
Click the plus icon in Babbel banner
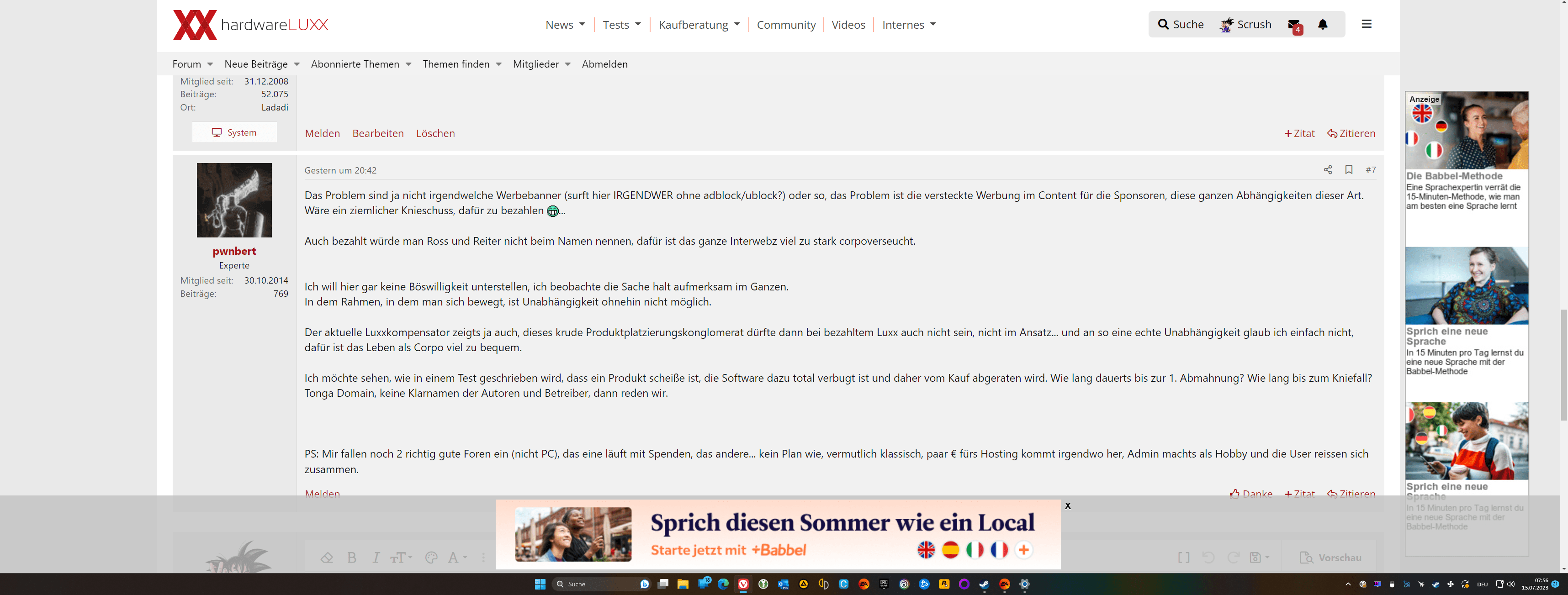1024,550
